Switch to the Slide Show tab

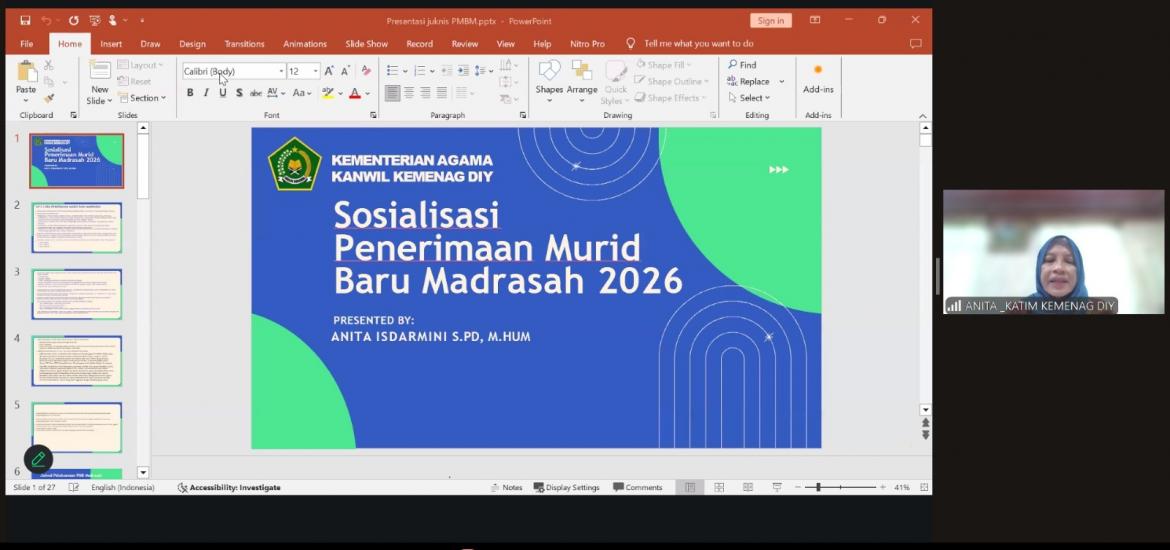(x=366, y=43)
